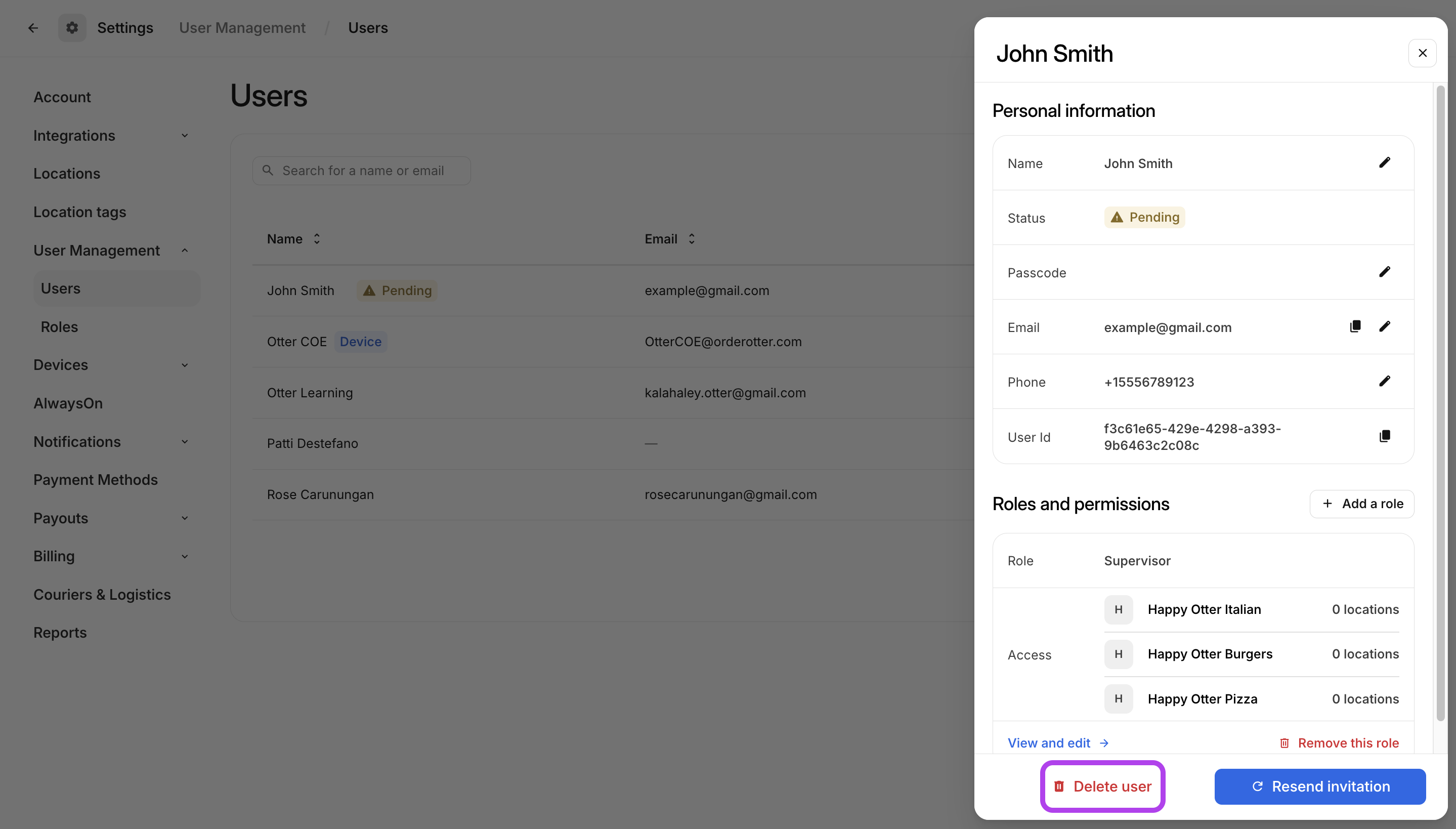1456x829 pixels.
Task: Edit the Phone number with pencil icon
Action: coord(1384,381)
